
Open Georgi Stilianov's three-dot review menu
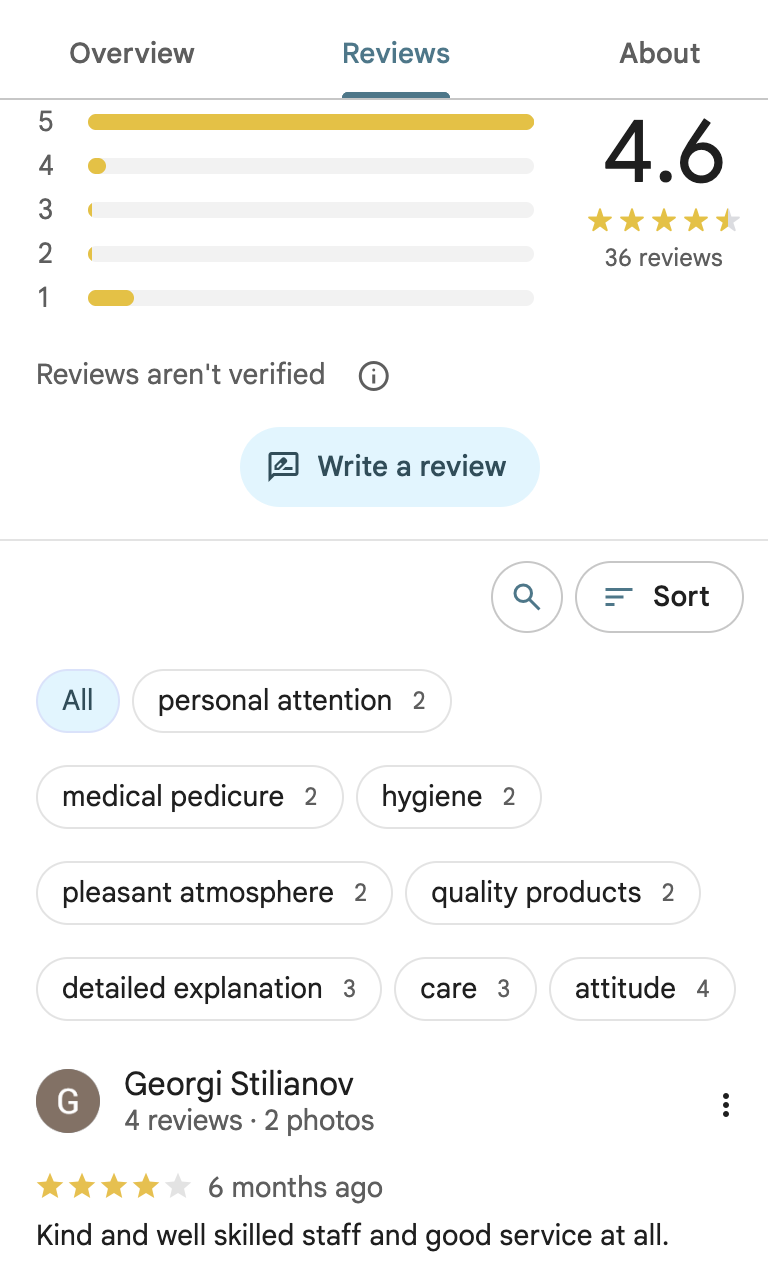(726, 1105)
